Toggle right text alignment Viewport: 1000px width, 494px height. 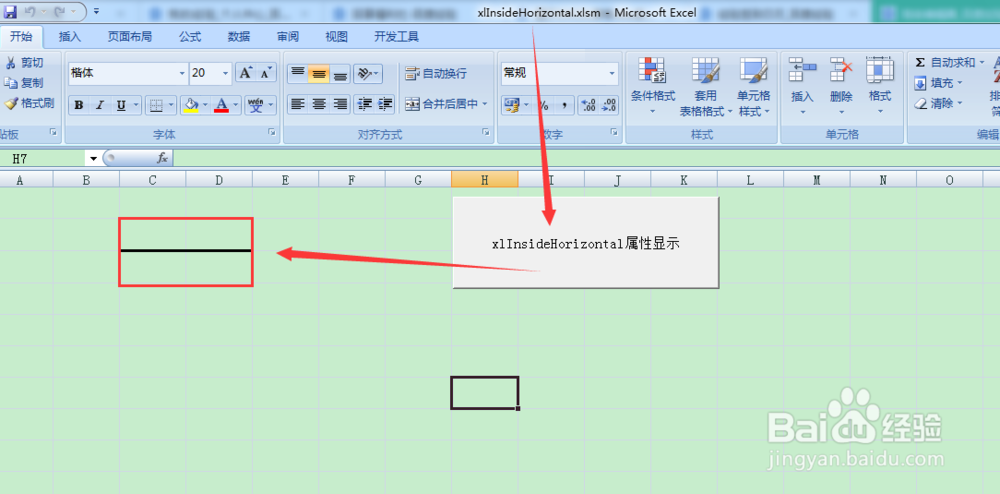340,103
